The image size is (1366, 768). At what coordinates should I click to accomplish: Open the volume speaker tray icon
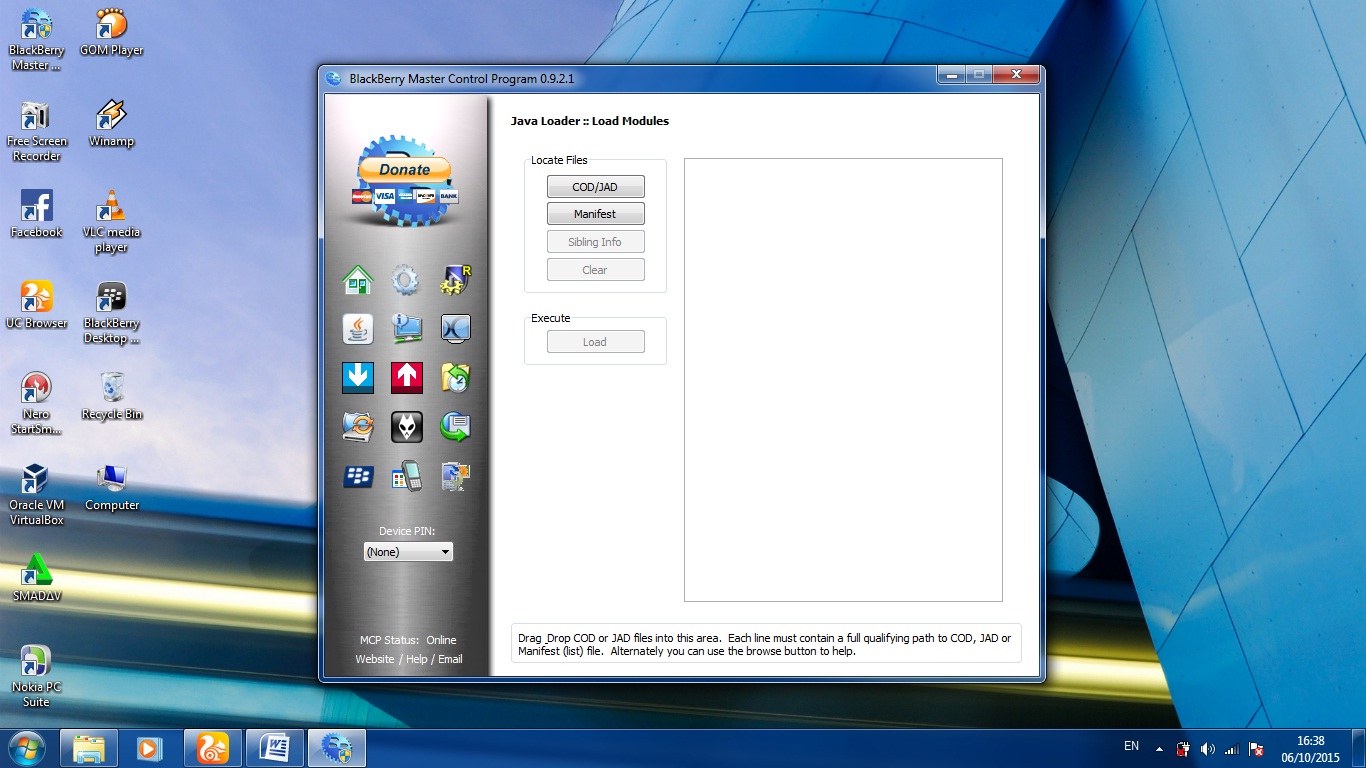point(1207,749)
